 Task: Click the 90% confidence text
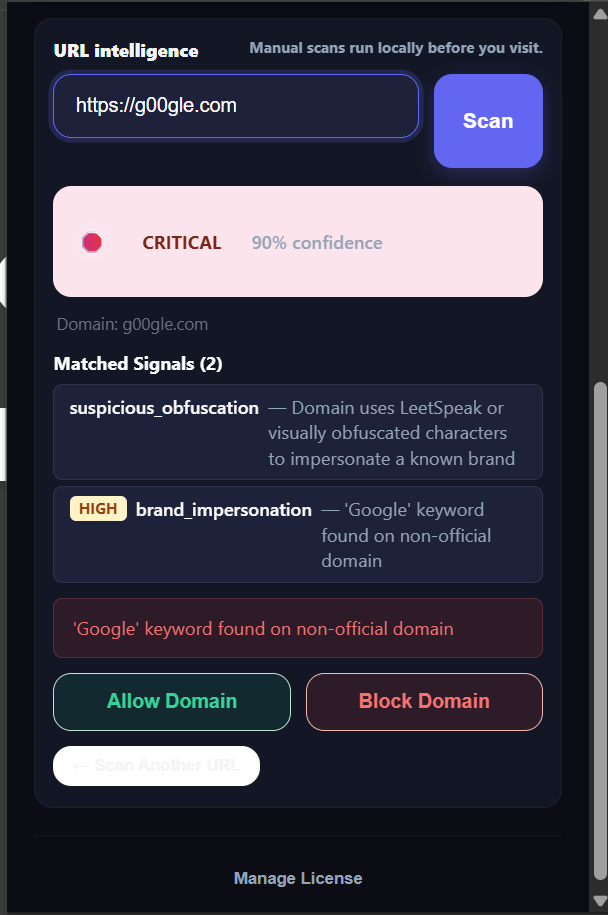(317, 243)
